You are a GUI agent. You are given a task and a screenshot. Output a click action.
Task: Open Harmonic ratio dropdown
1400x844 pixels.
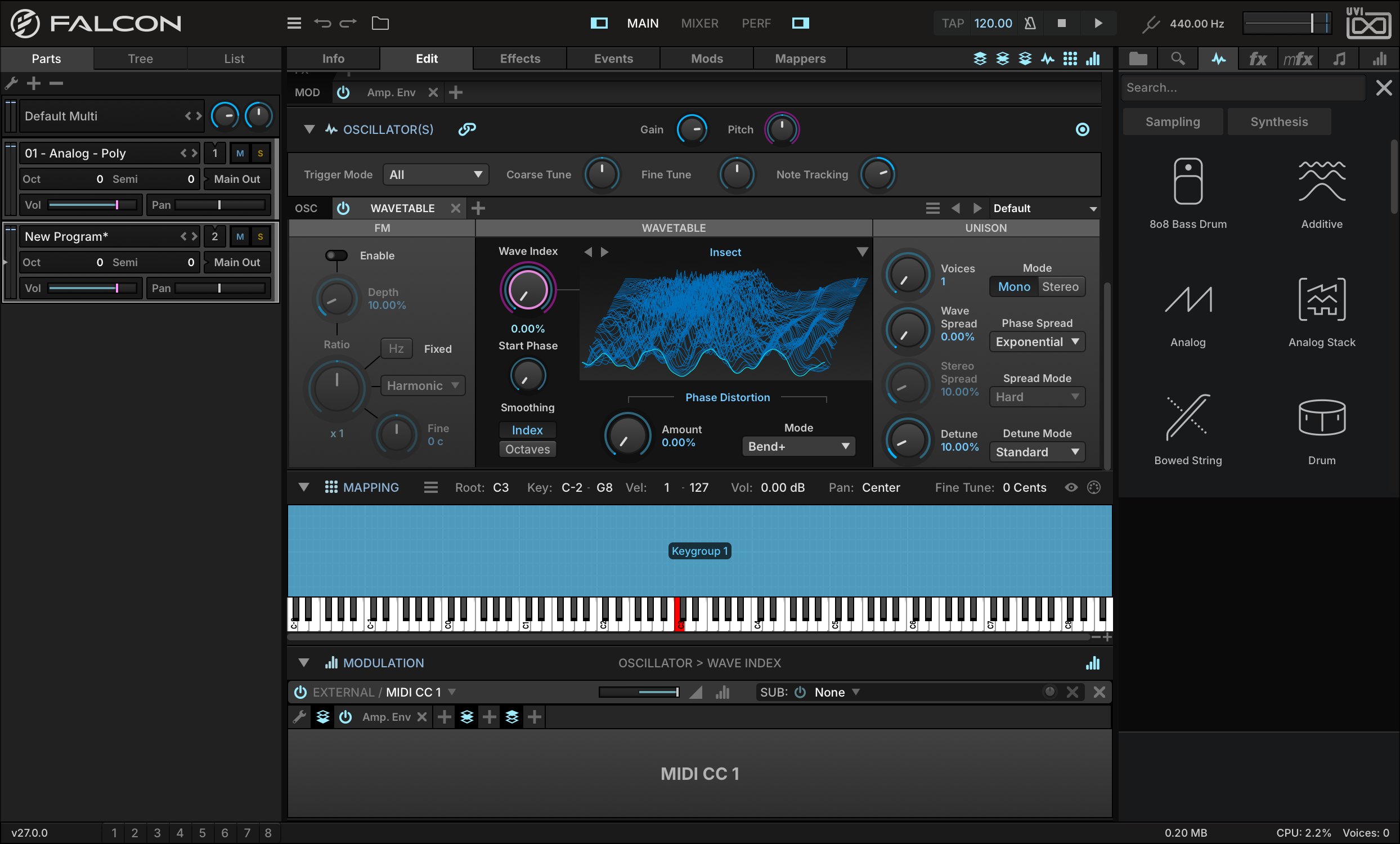tap(423, 385)
